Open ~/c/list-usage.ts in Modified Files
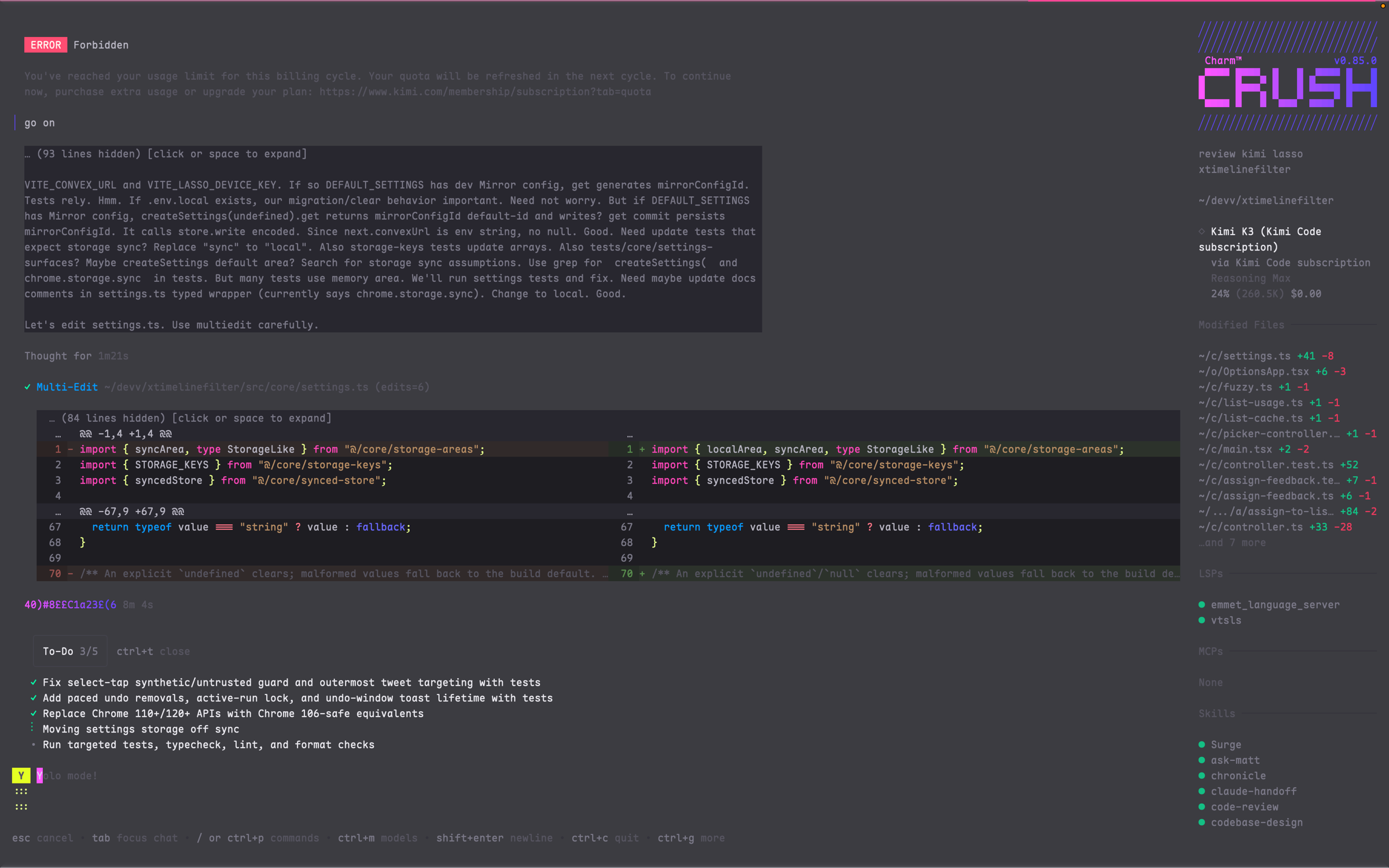Screen dimensions: 1389x868 (x=1269, y=403)
